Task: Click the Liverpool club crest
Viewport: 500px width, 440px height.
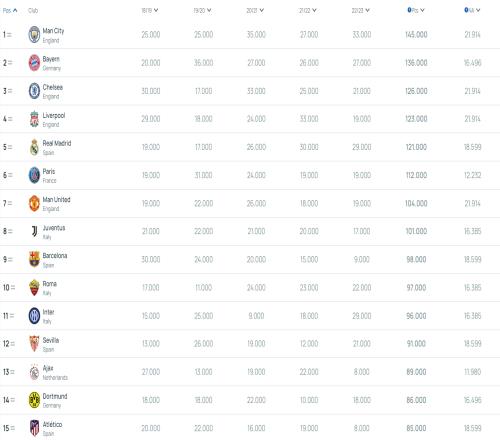Action: pos(34,119)
